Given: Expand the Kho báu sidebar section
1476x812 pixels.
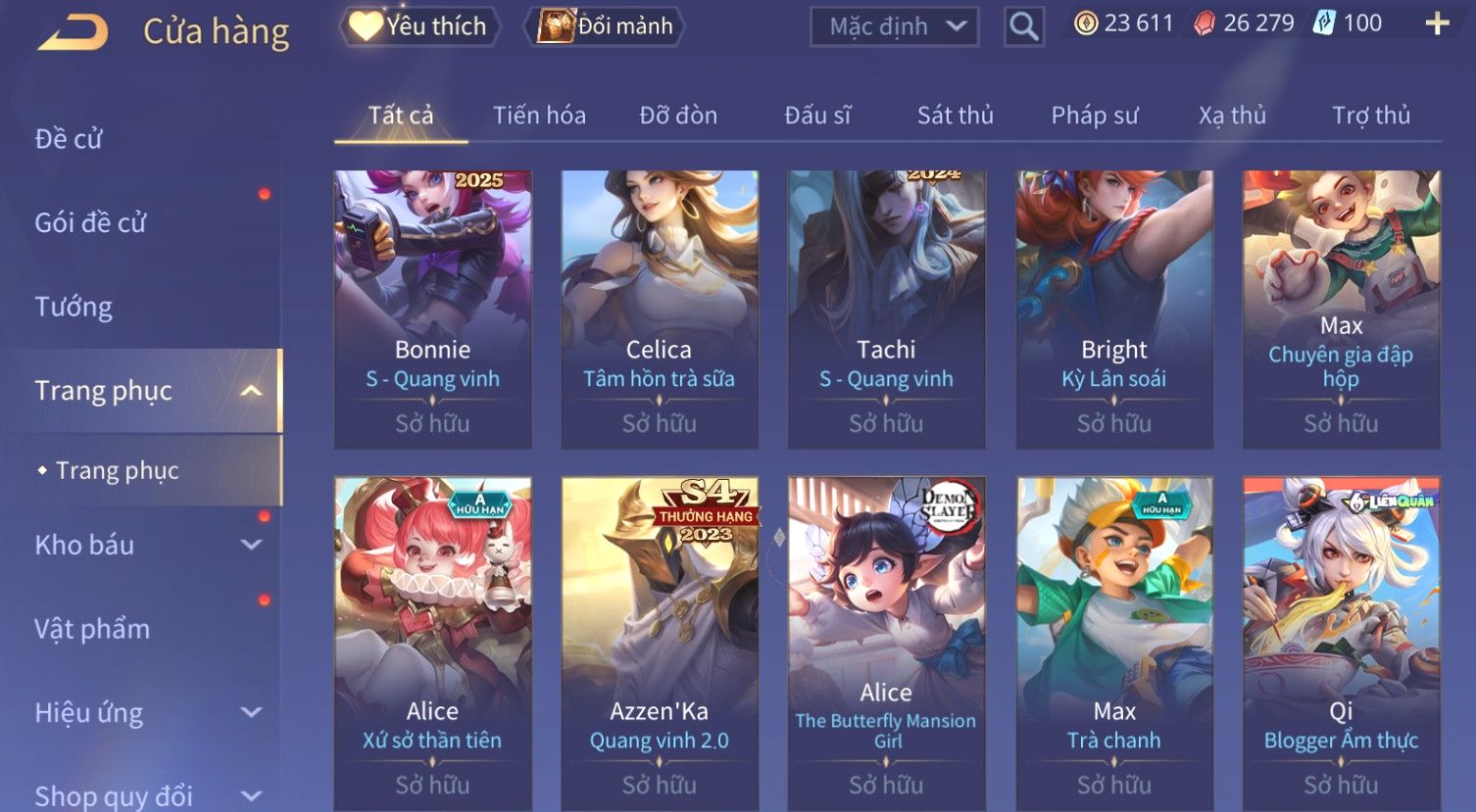Looking at the screenshot, I should click(252, 545).
